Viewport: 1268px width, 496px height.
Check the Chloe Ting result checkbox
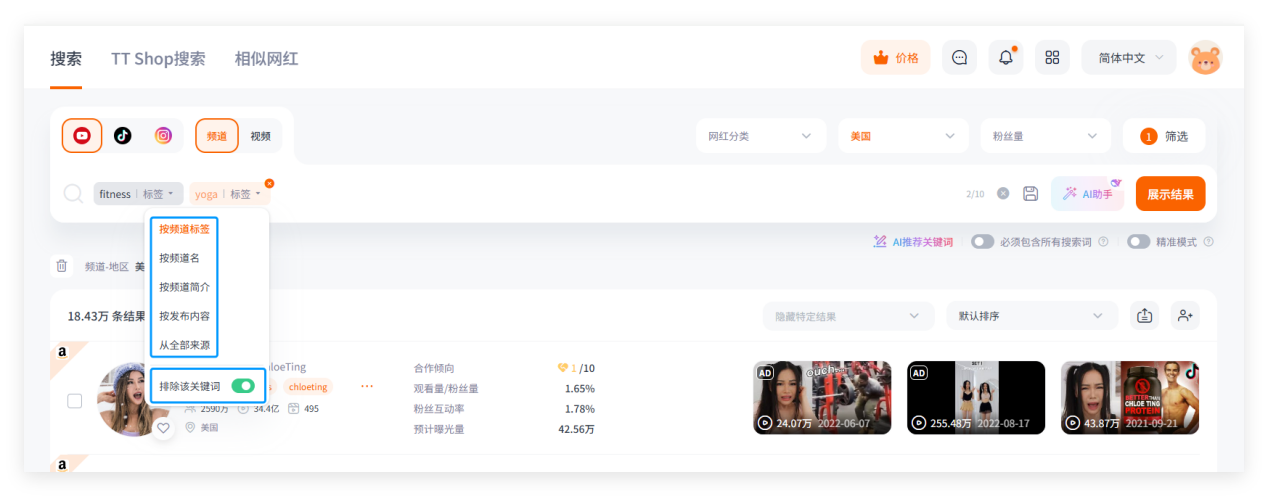click(75, 401)
